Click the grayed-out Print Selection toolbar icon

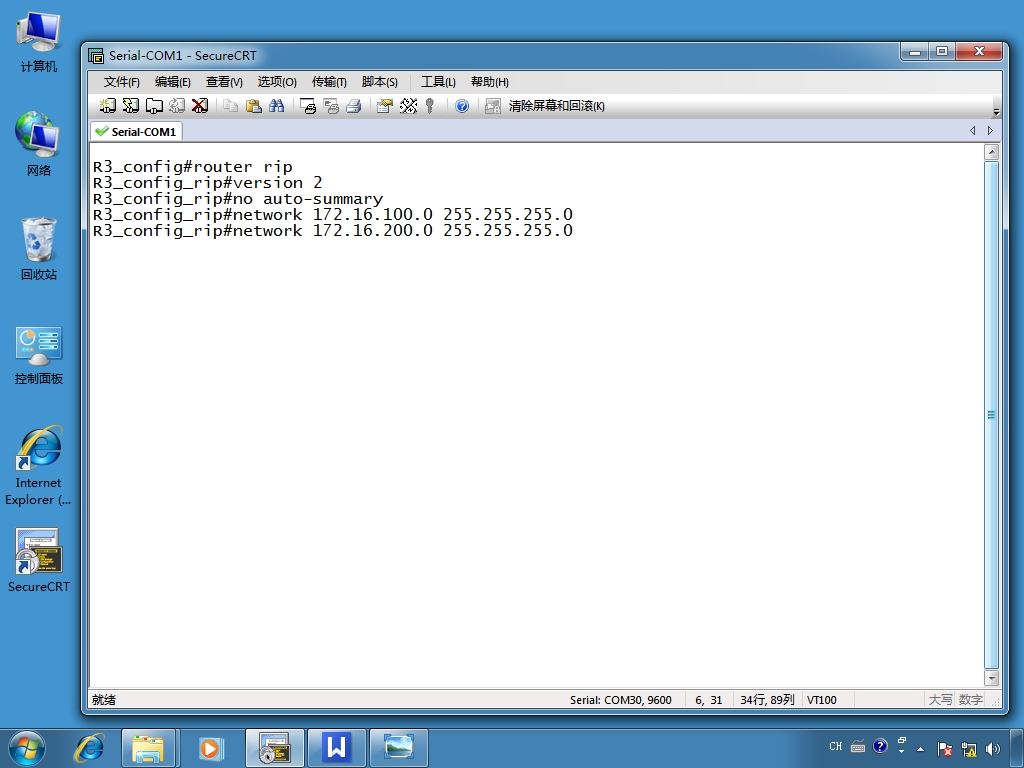331,106
